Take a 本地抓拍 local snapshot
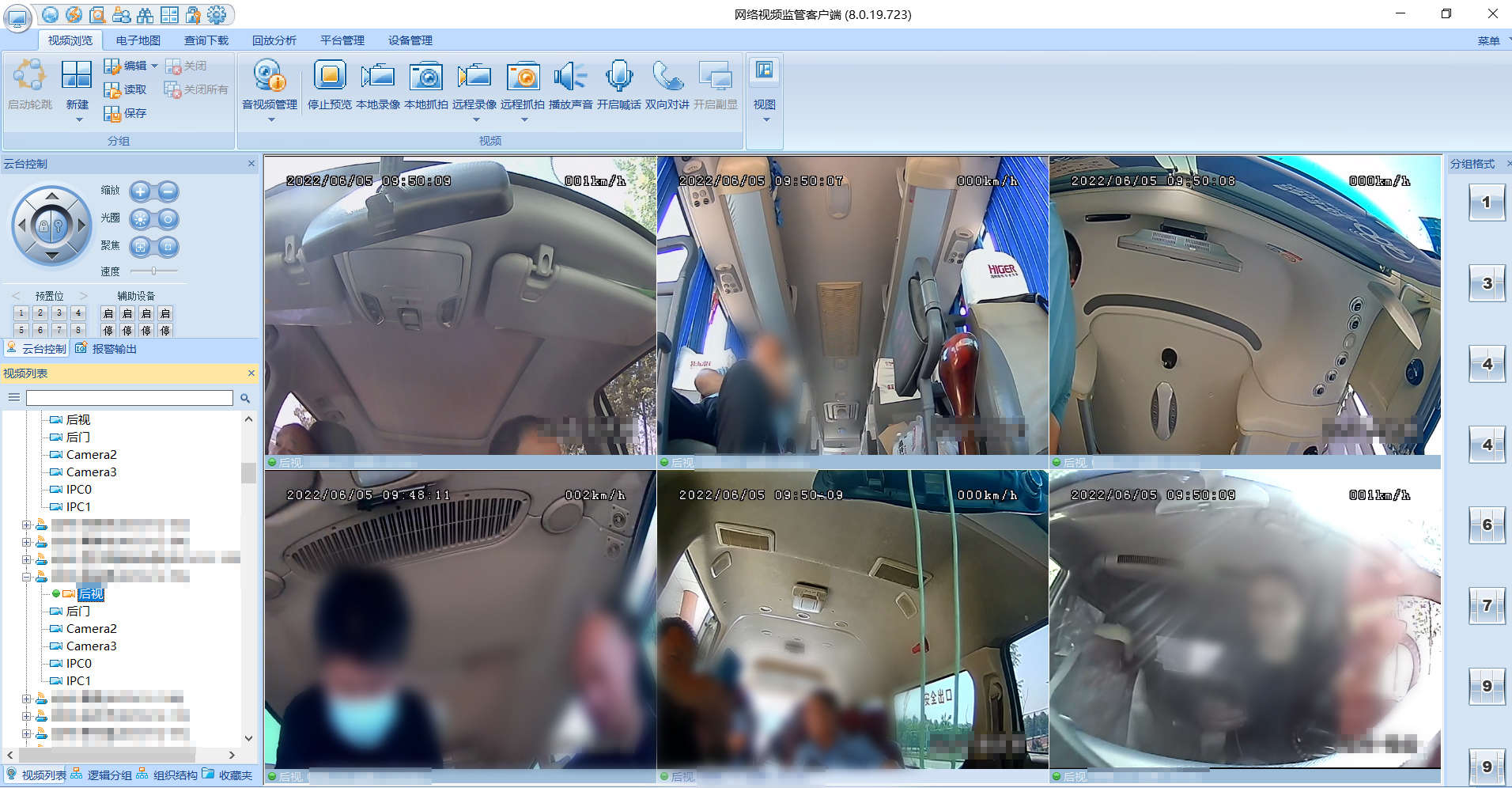The image size is (1512, 788). click(x=426, y=77)
